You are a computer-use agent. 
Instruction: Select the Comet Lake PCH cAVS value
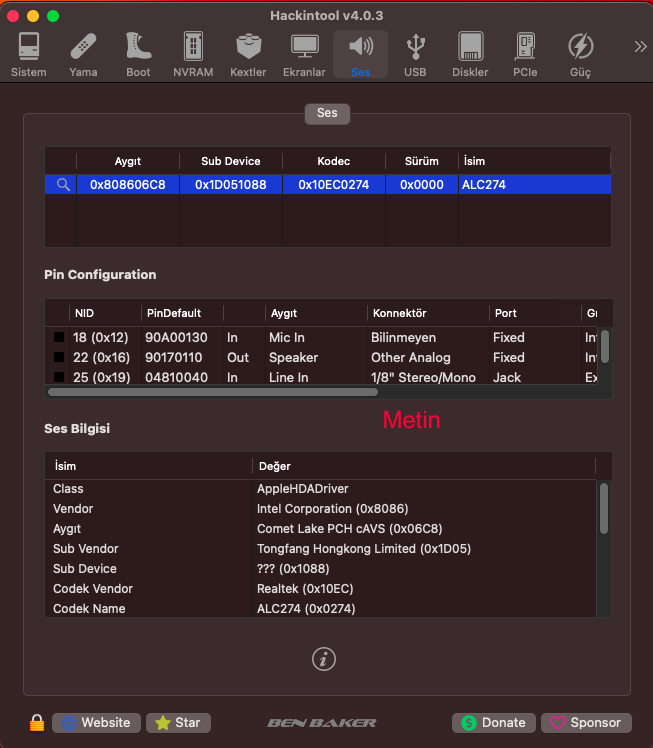pos(350,529)
